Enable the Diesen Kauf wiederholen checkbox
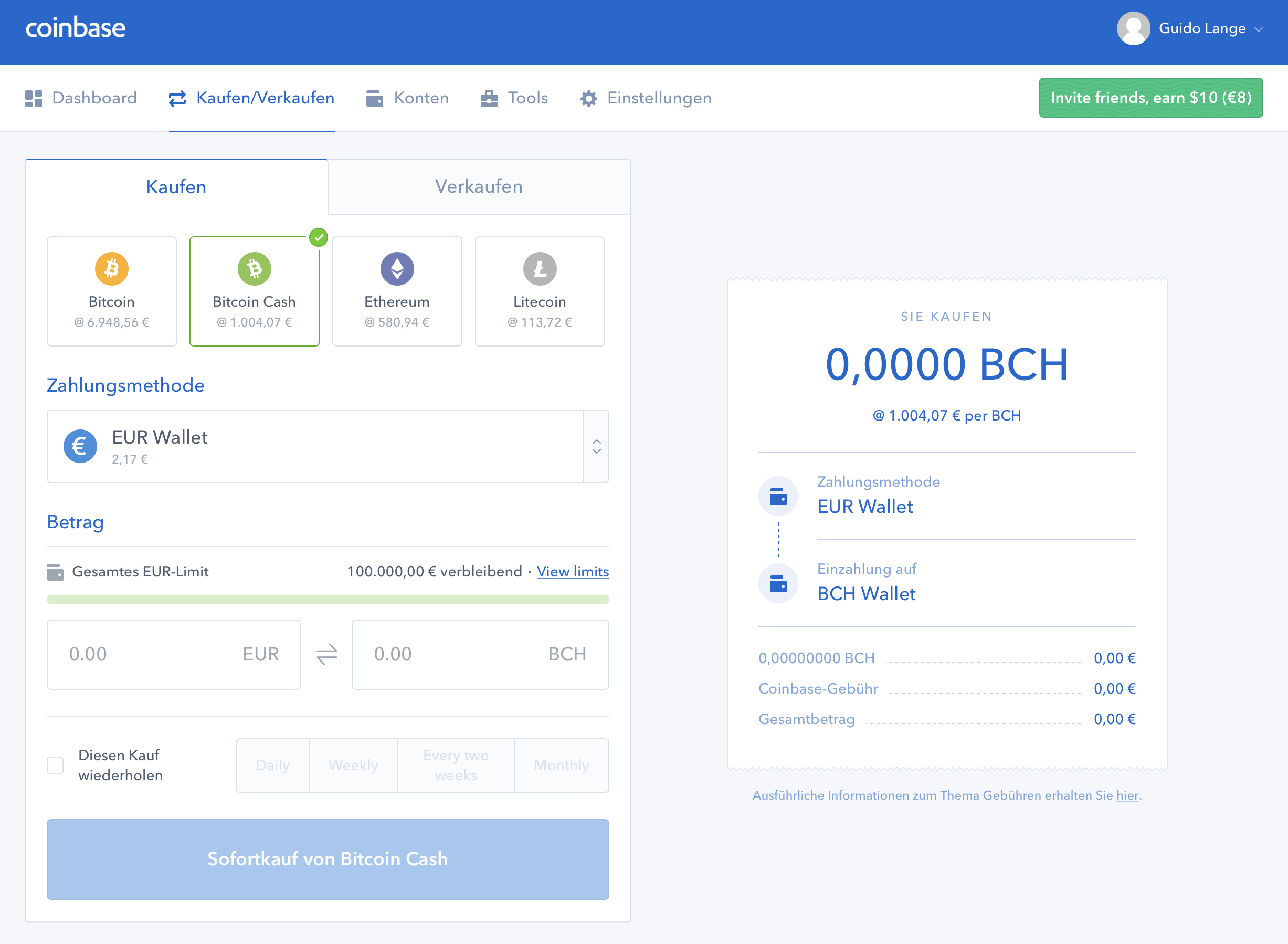This screenshot has width=1288, height=944. (55, 765)
